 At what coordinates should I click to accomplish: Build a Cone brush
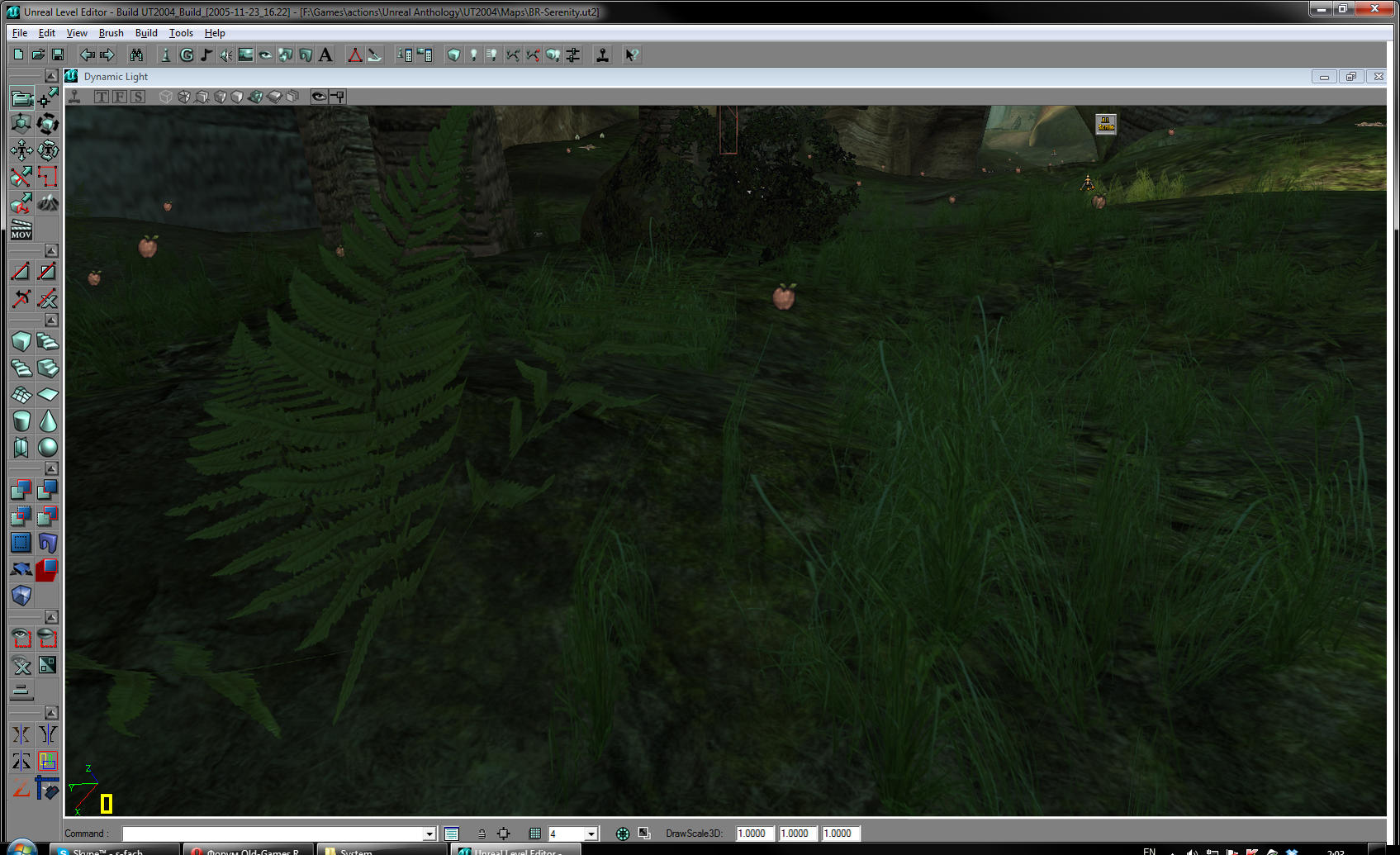(48, 420)
